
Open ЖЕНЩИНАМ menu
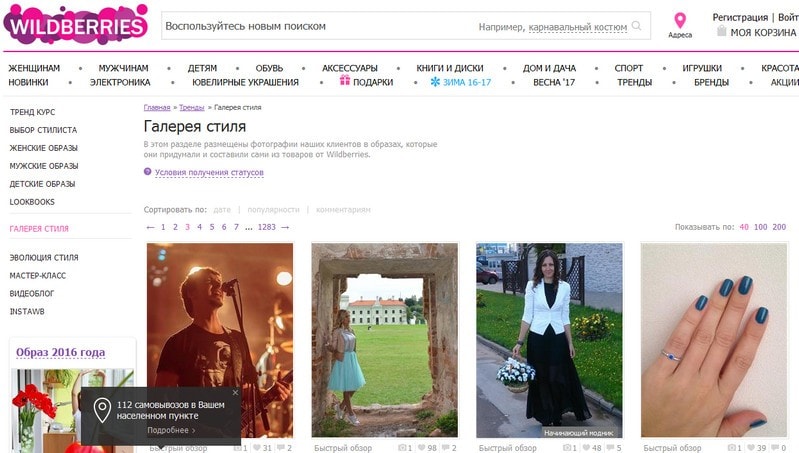[34, 68]
